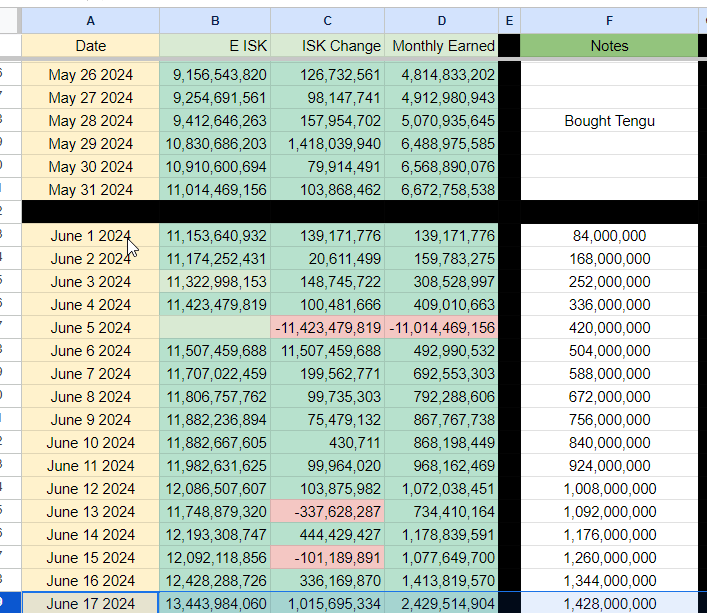Select the 6,672,758,538 Monthly Earned cell
Viewport: 707px width, 613px height.
point(441,190)
